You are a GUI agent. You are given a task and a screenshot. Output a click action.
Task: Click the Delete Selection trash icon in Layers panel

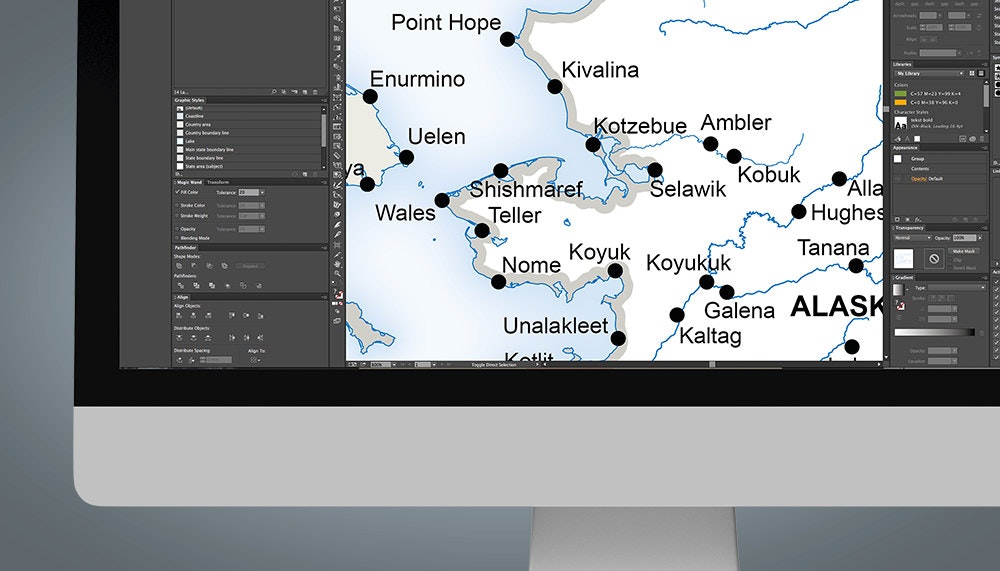pyautogui.click(x=315, y=92)
